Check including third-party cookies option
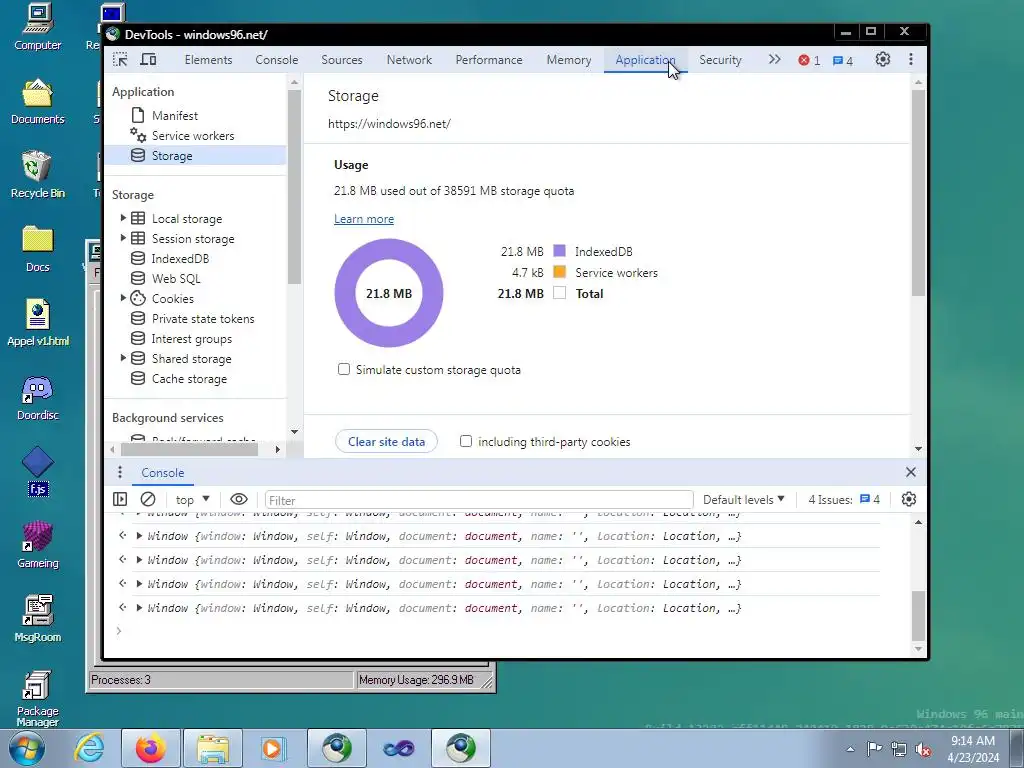 pyautogui.click(x=466, y=441)
